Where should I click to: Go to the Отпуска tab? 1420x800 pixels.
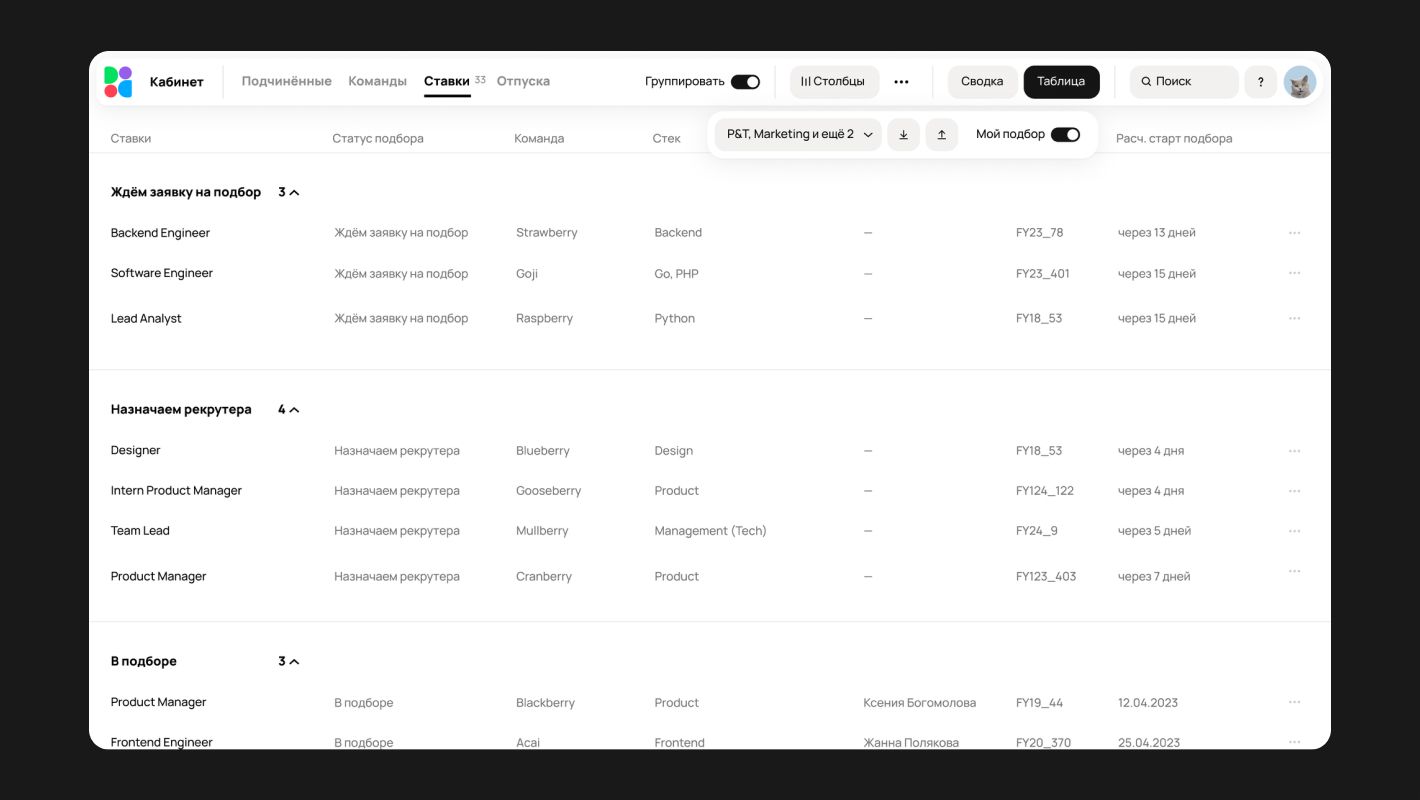523,81
